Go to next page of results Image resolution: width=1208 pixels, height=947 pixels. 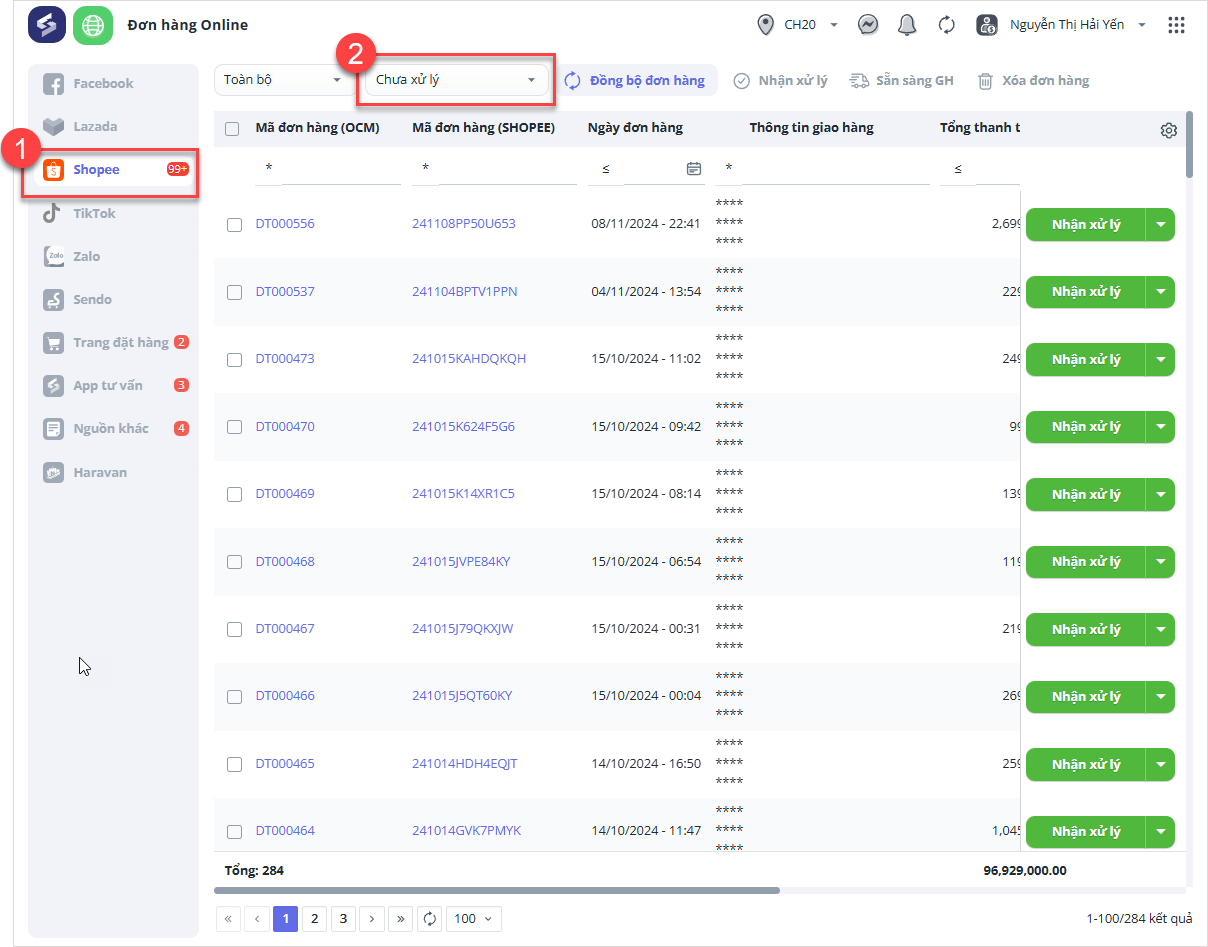coord(372,918)
